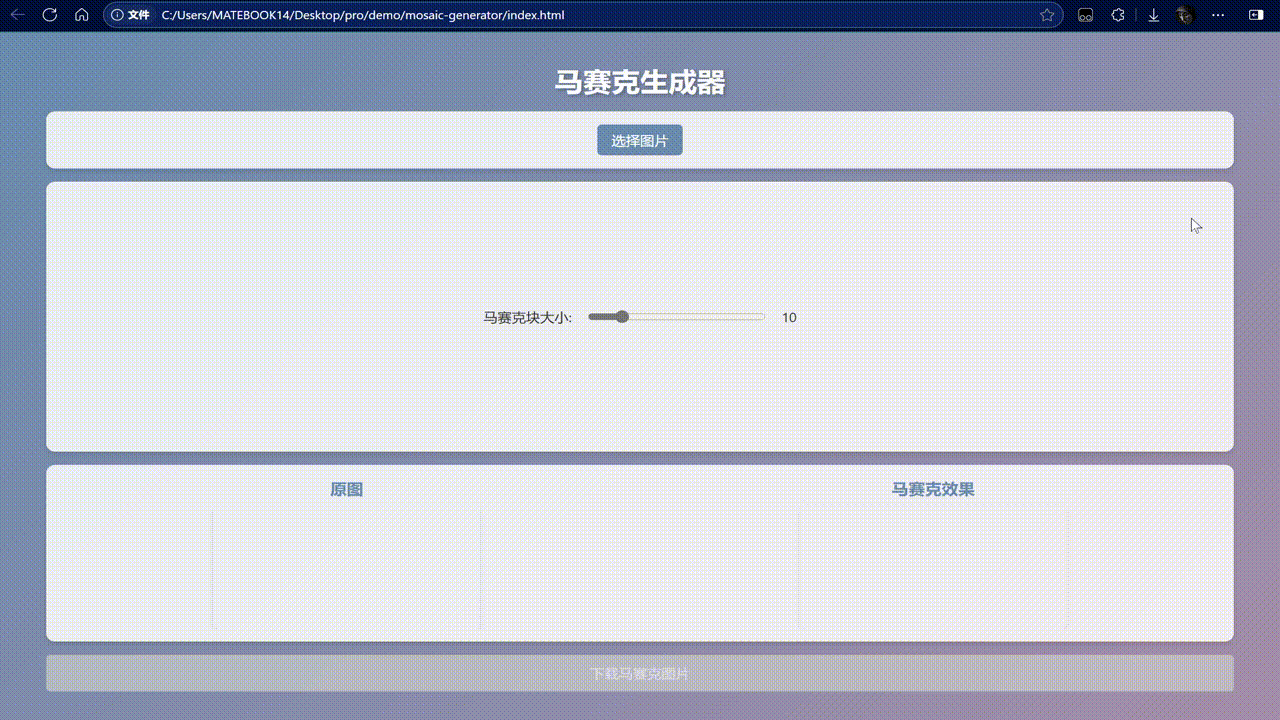Click the back navigation arrow
Image resolution: width=1280 pixels, height=720 pixels.
16,15
